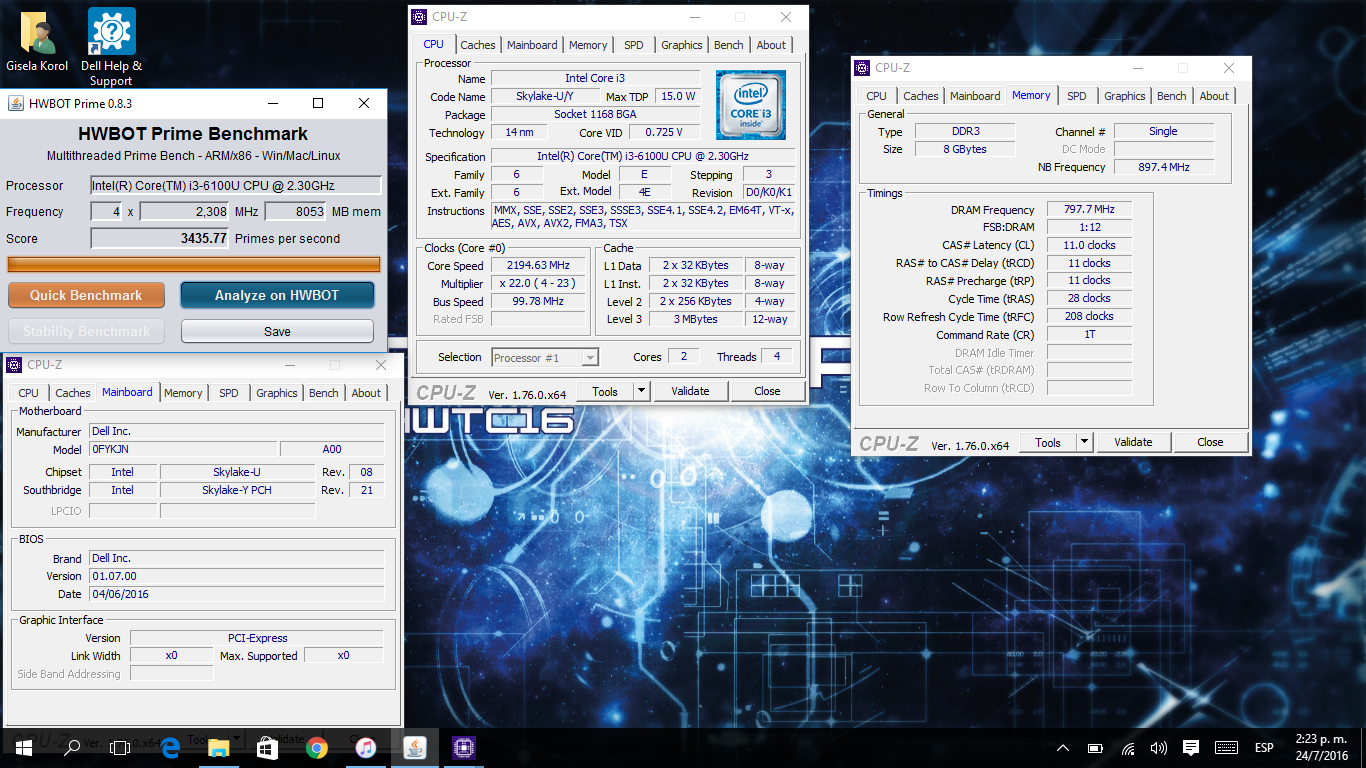Click the Score field showing 3435.77
Image resolution: width=1366 pixels, height=768 pixels.
coord(160,238)
